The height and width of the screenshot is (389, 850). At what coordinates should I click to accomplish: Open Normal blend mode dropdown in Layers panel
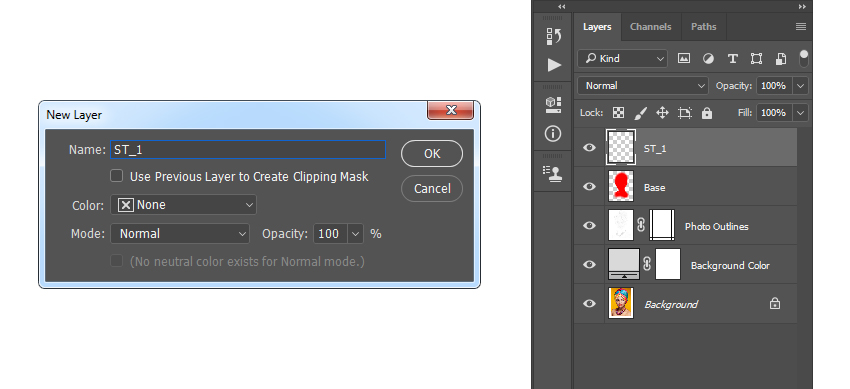[x=643, y=86]
